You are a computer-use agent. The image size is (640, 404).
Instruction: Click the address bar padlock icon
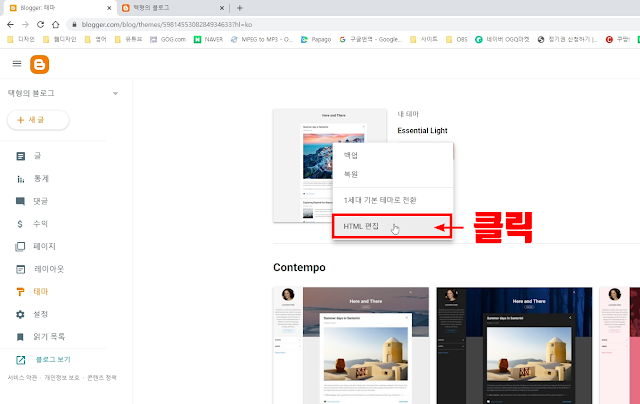[74, 24]
